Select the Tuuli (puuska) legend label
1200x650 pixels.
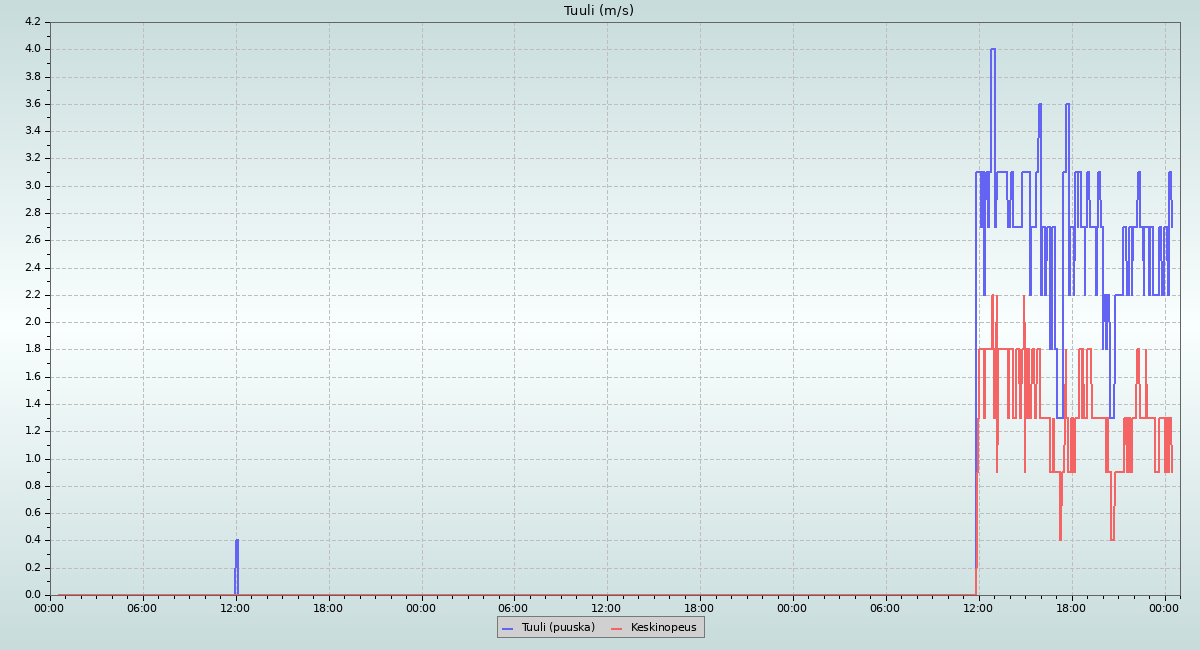[558, 627]
